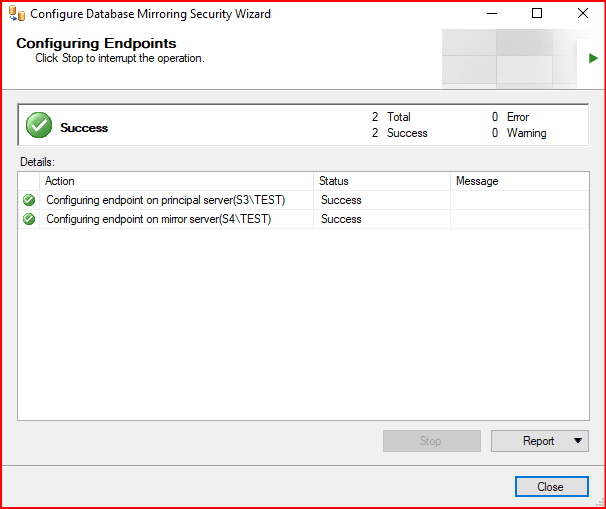Maximize the wizard window

[x=537, y=14]
